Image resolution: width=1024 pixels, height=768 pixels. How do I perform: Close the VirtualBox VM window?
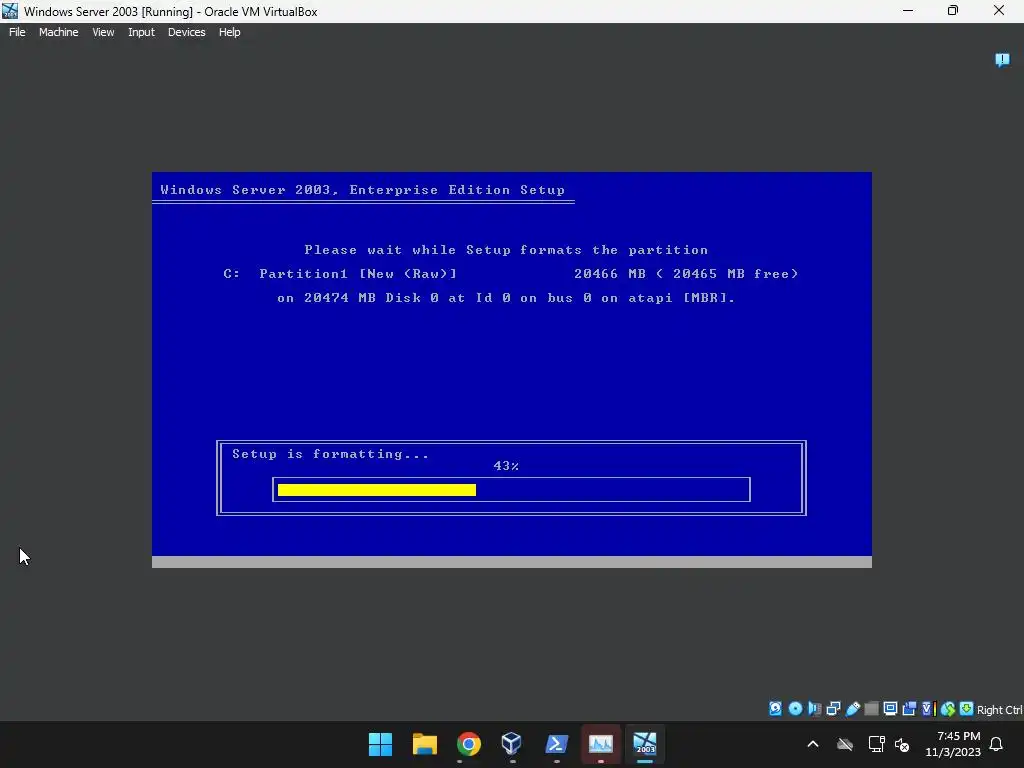pos(999,11)
